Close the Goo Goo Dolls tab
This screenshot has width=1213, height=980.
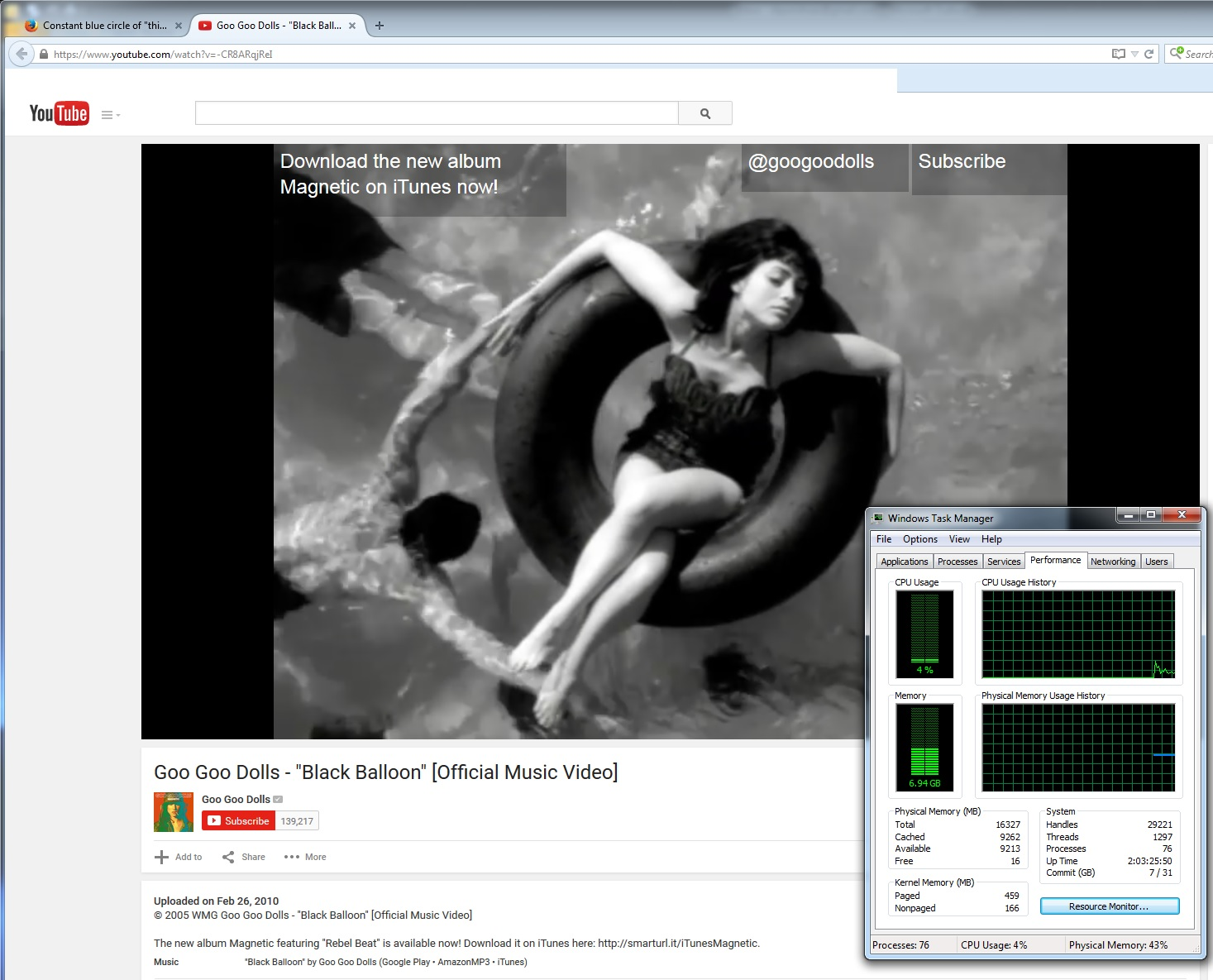(352, 26)
